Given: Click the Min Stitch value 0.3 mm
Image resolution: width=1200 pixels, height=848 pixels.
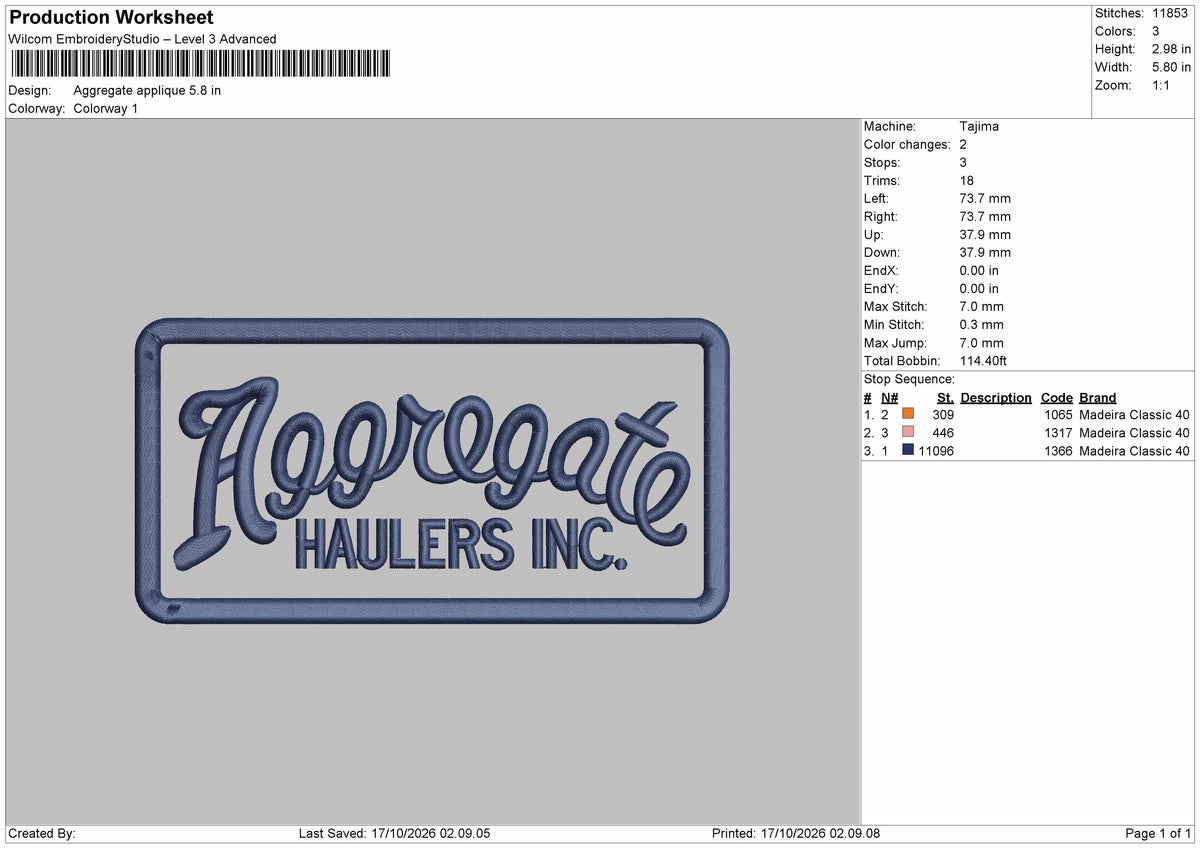Looking at the screenshot, I should pyautogui.click(x=981, y=324).
